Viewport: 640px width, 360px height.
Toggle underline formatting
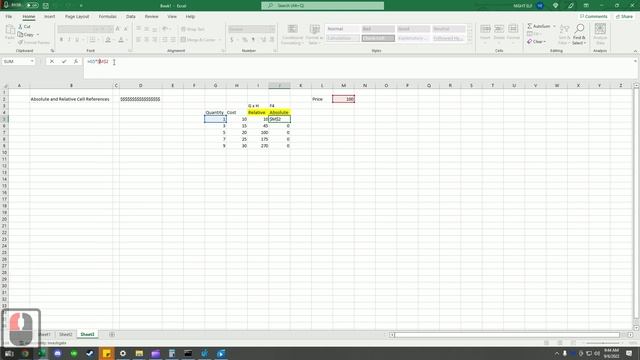tap(77, 40)
